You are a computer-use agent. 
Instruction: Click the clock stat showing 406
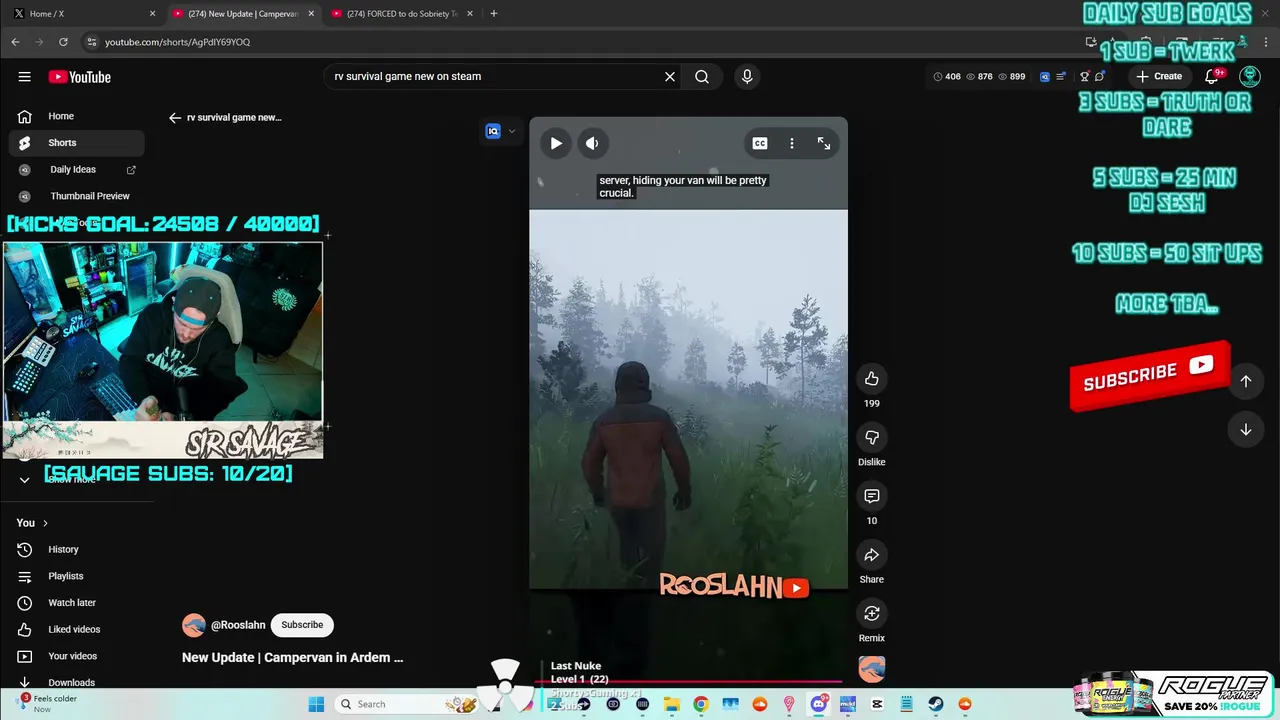point(947,76)
